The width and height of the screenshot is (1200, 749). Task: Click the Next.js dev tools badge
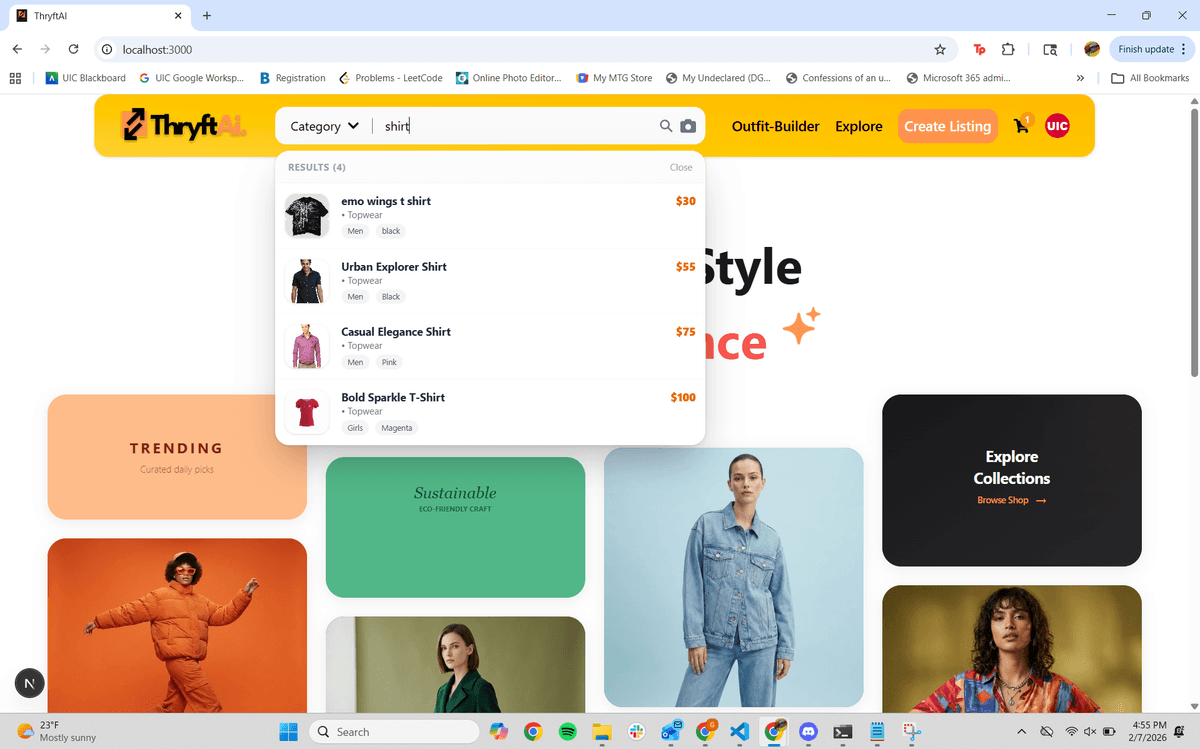coord(30,684)
